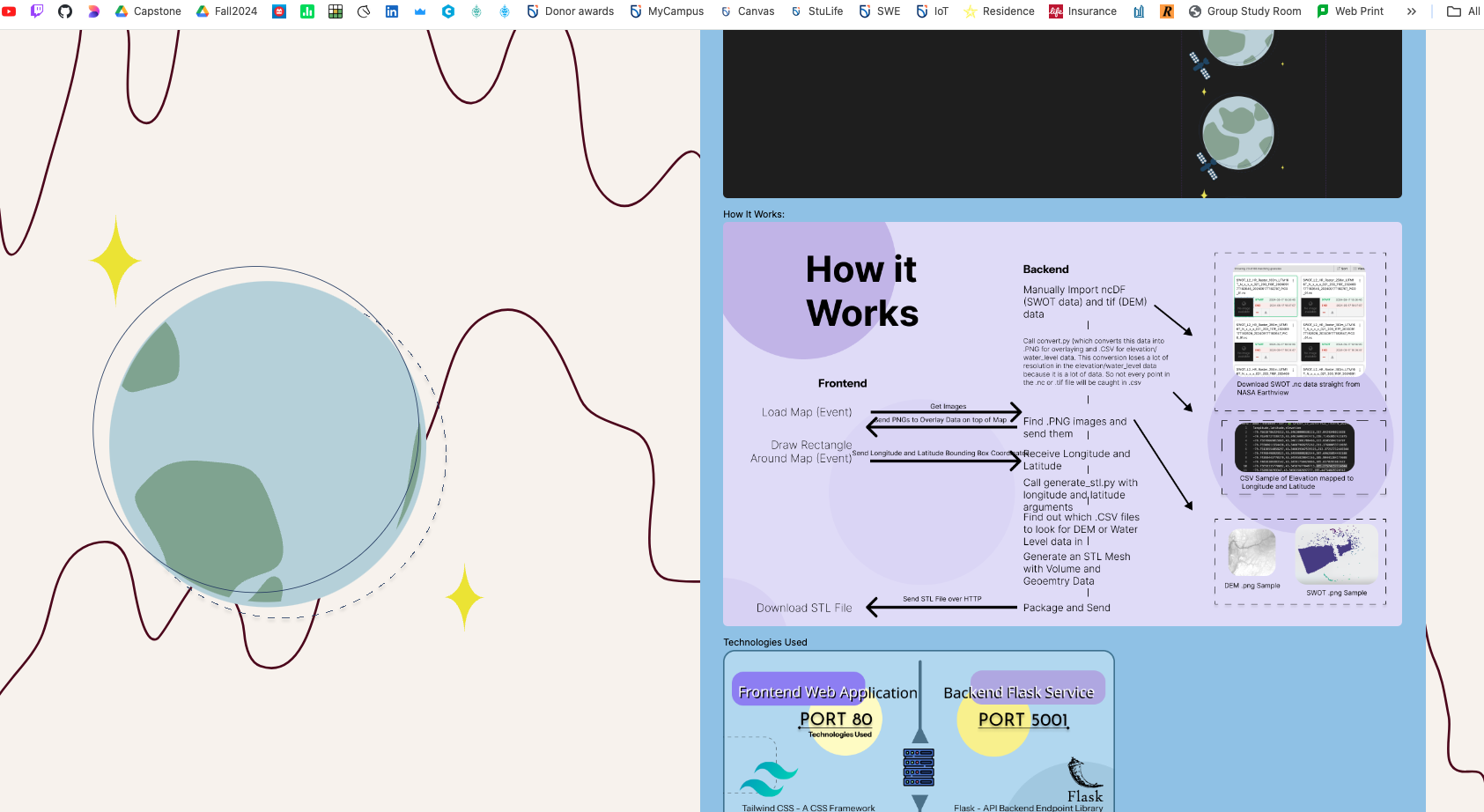Open the Capstone Google Drive bookmark
1484x812 pixels.
coord(148,11)
